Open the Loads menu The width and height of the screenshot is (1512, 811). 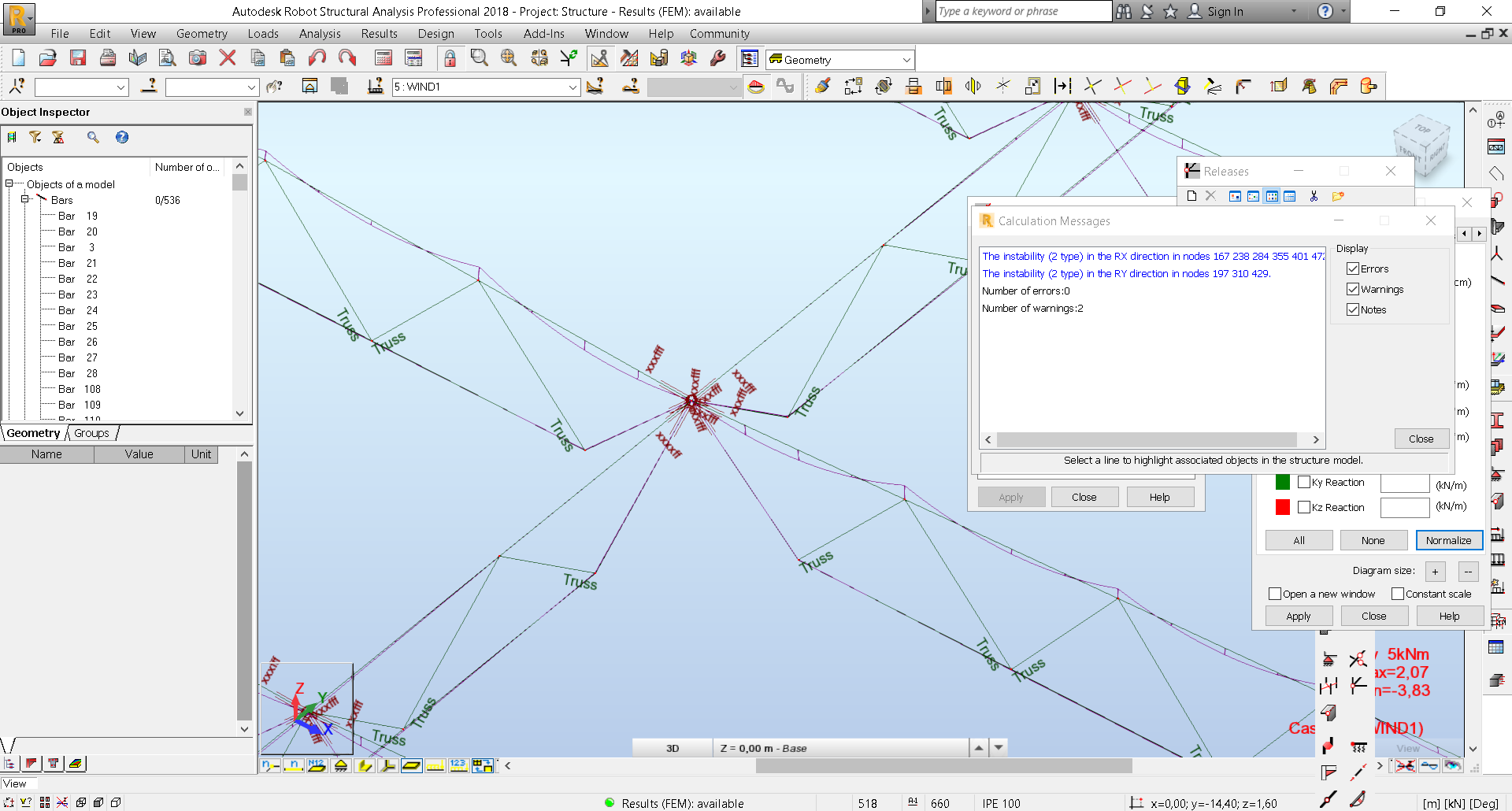point(263,33)
